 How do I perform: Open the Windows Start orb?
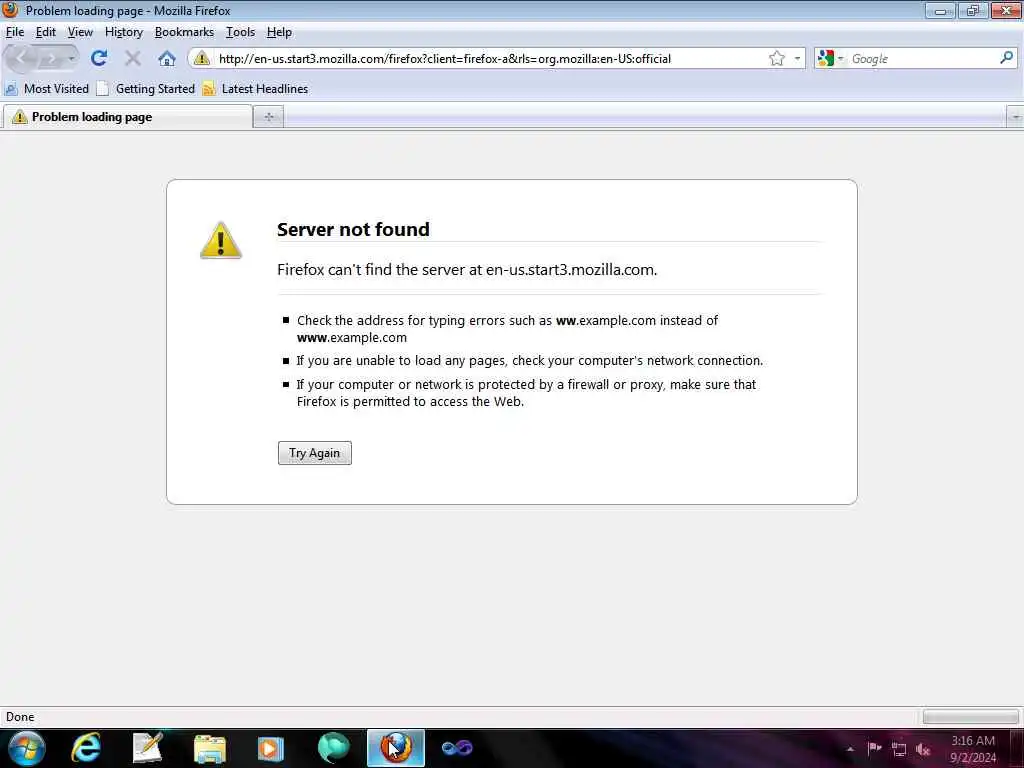(25, 748)
